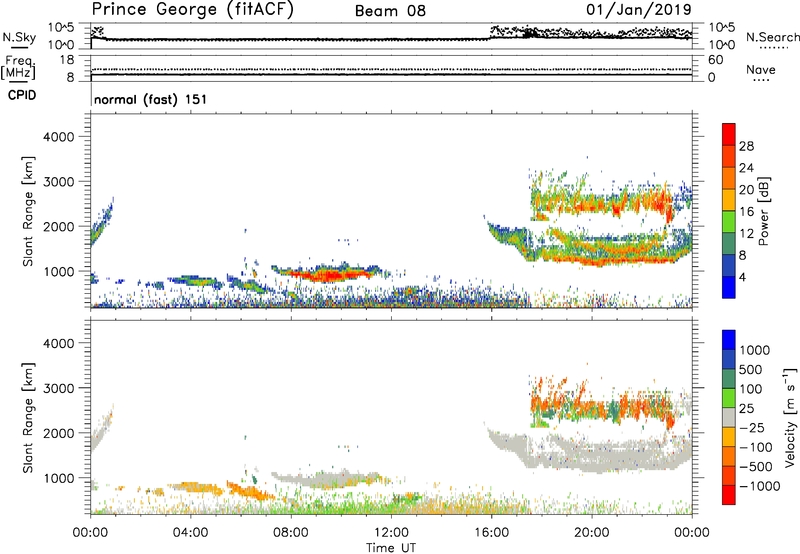Viewport: 800px width, 554px height.
Task: Click the gray -25 to 25 Velocity colorbar segment
Action: [729, 418]
